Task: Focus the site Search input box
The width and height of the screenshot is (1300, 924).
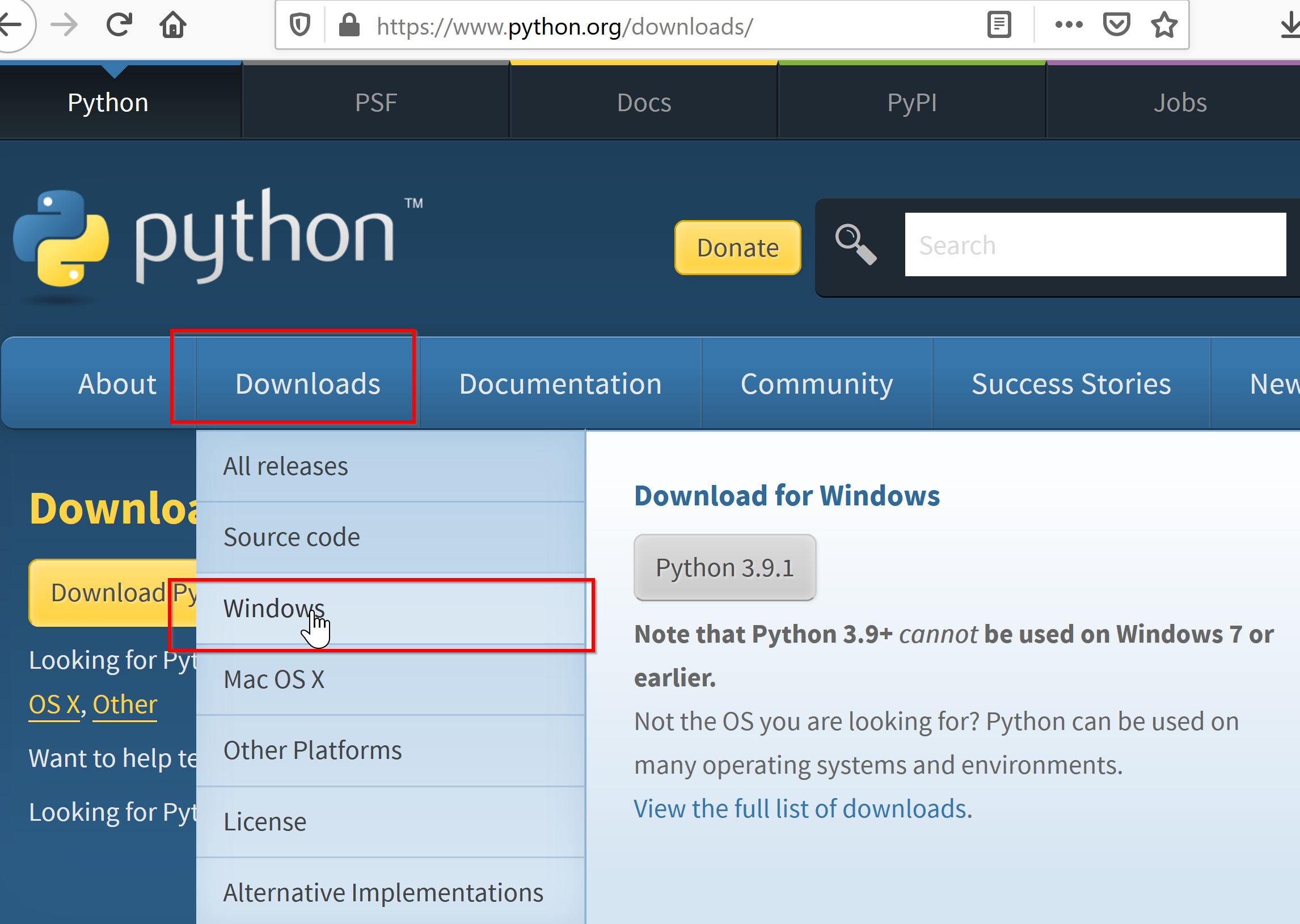Action: point(1095,244)
